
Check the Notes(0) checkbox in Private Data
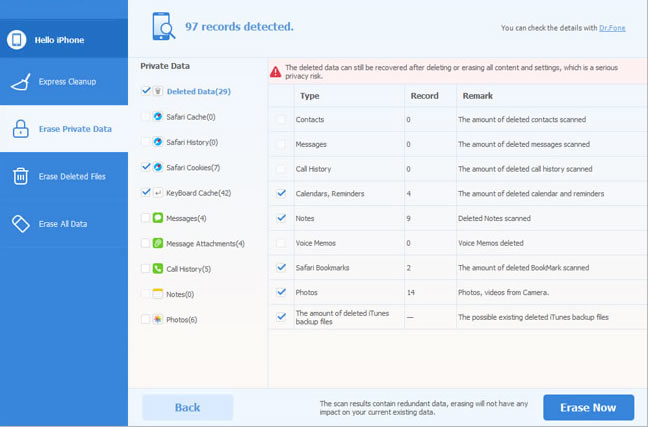[x=145, y=294]
